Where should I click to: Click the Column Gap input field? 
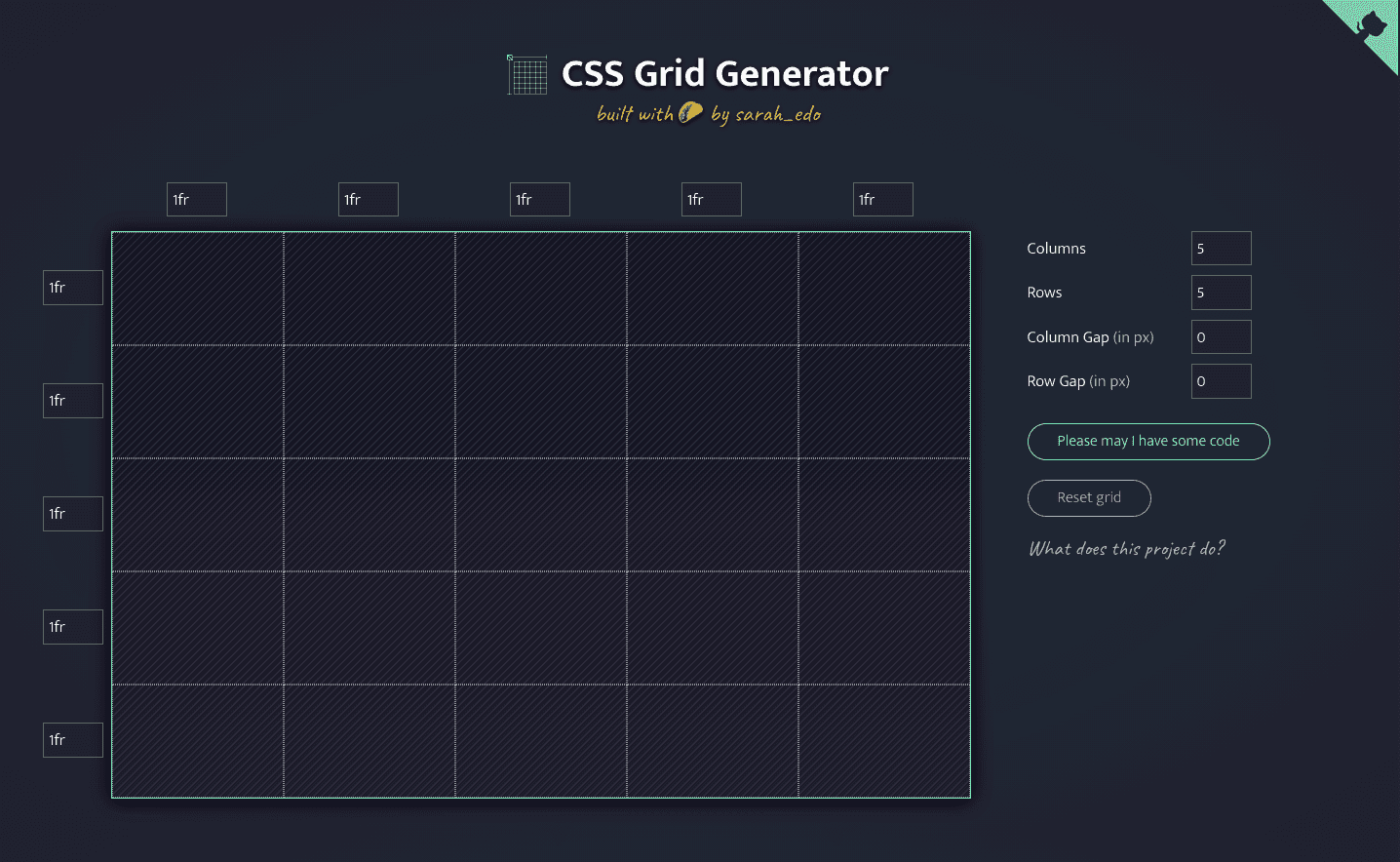pos(1221,336)
